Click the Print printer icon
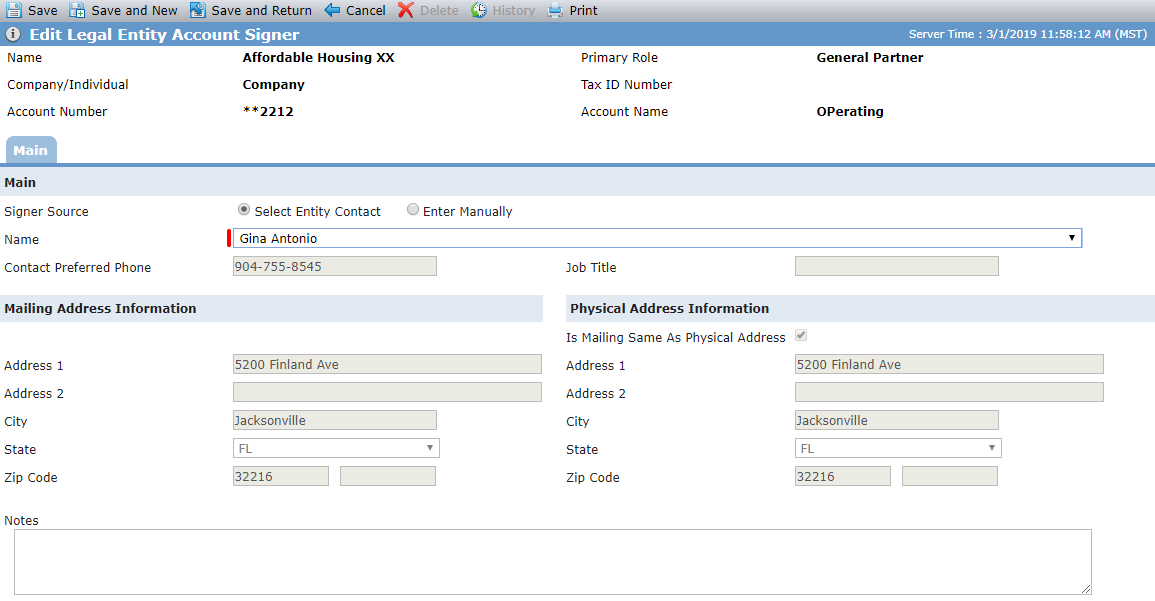 click(x=555, y=10)
